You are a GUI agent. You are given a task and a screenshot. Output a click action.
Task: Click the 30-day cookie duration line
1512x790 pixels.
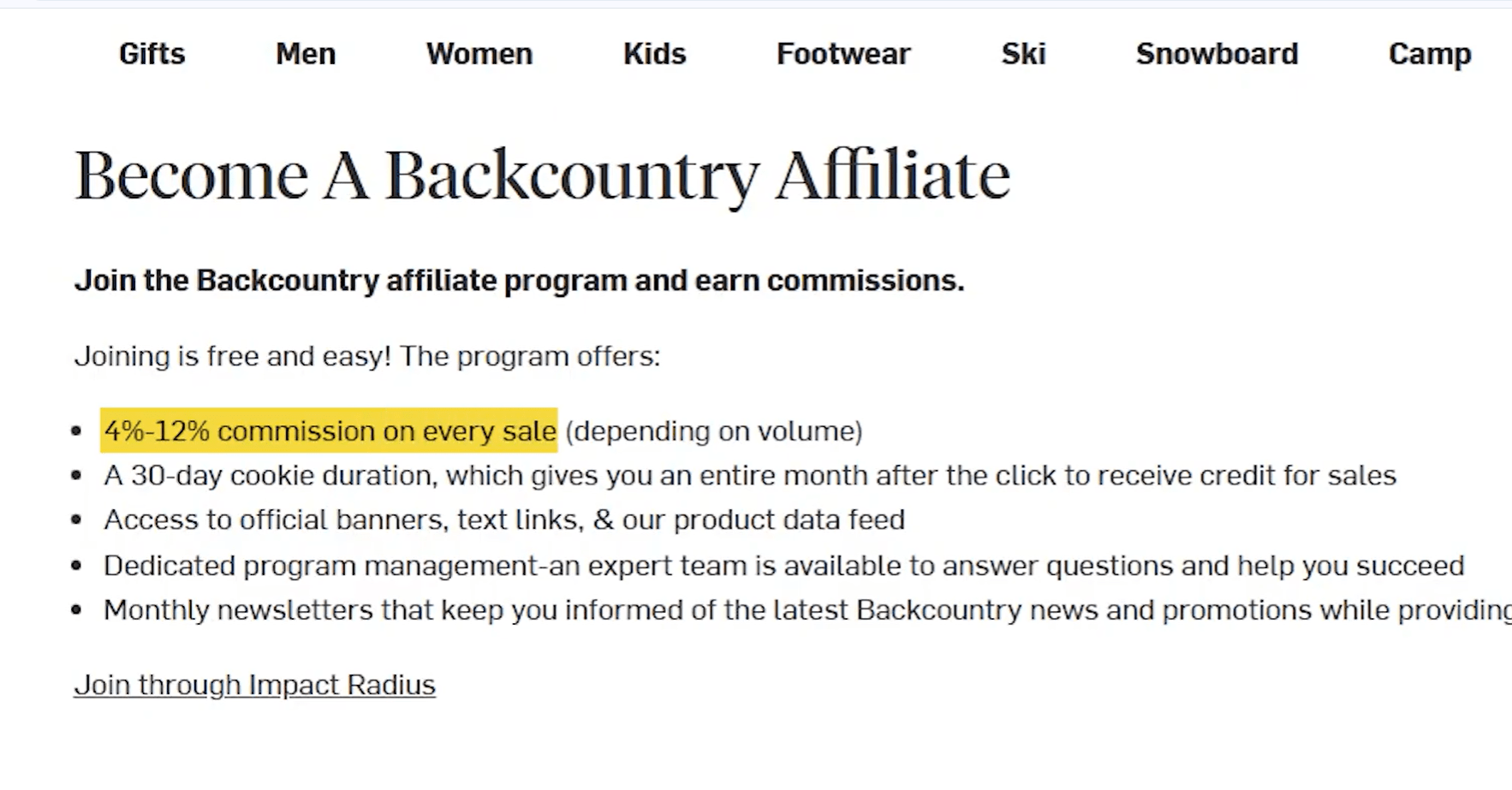point(749,475)
